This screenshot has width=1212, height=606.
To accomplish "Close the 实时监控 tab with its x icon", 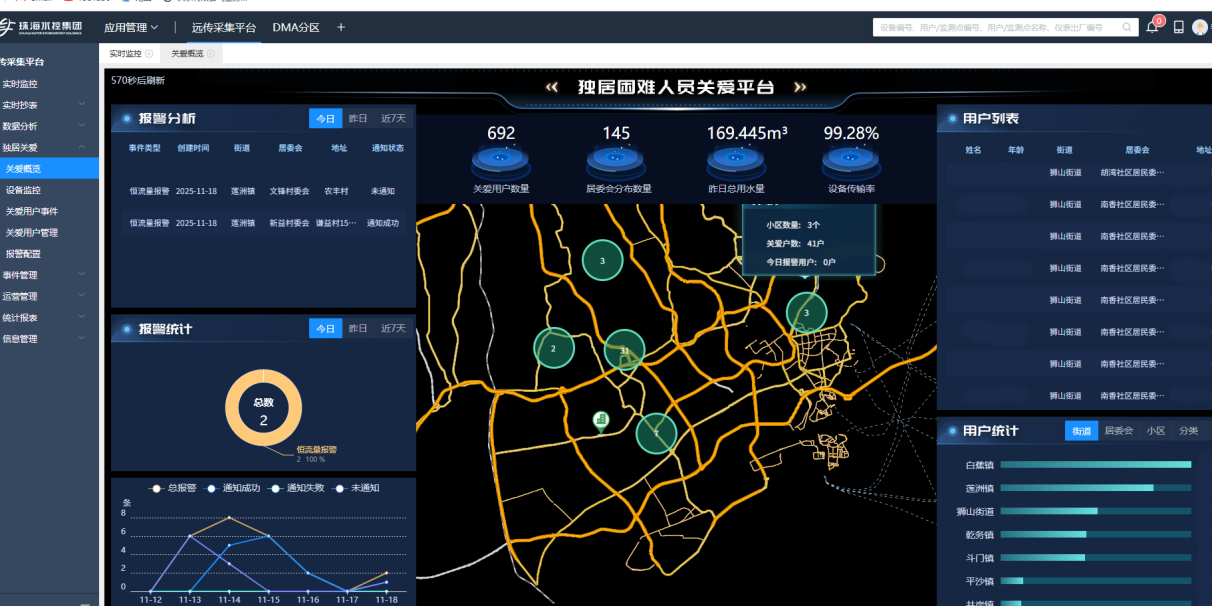I will (150, 54).
